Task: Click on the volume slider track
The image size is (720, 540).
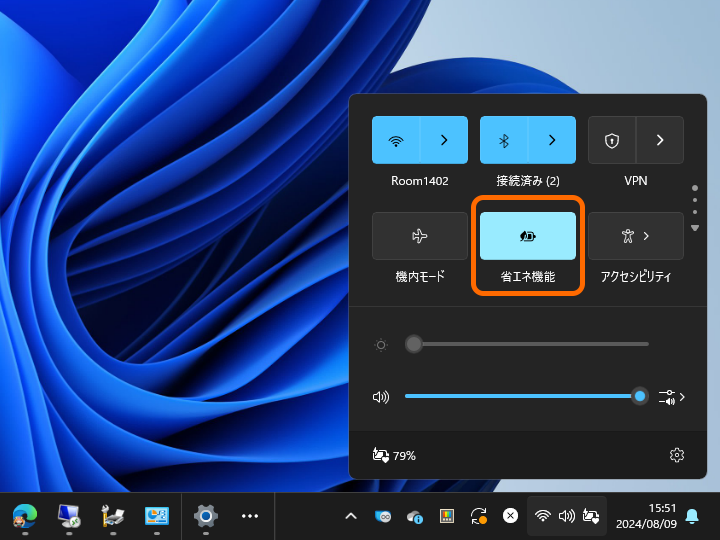Action: point(520,397)
